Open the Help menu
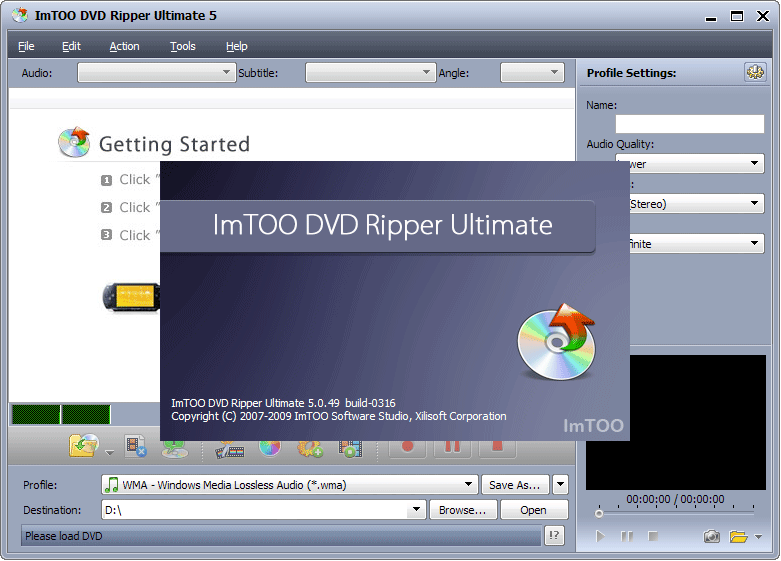The height and width of the screenshot is (561, 781). pos(237,46)
